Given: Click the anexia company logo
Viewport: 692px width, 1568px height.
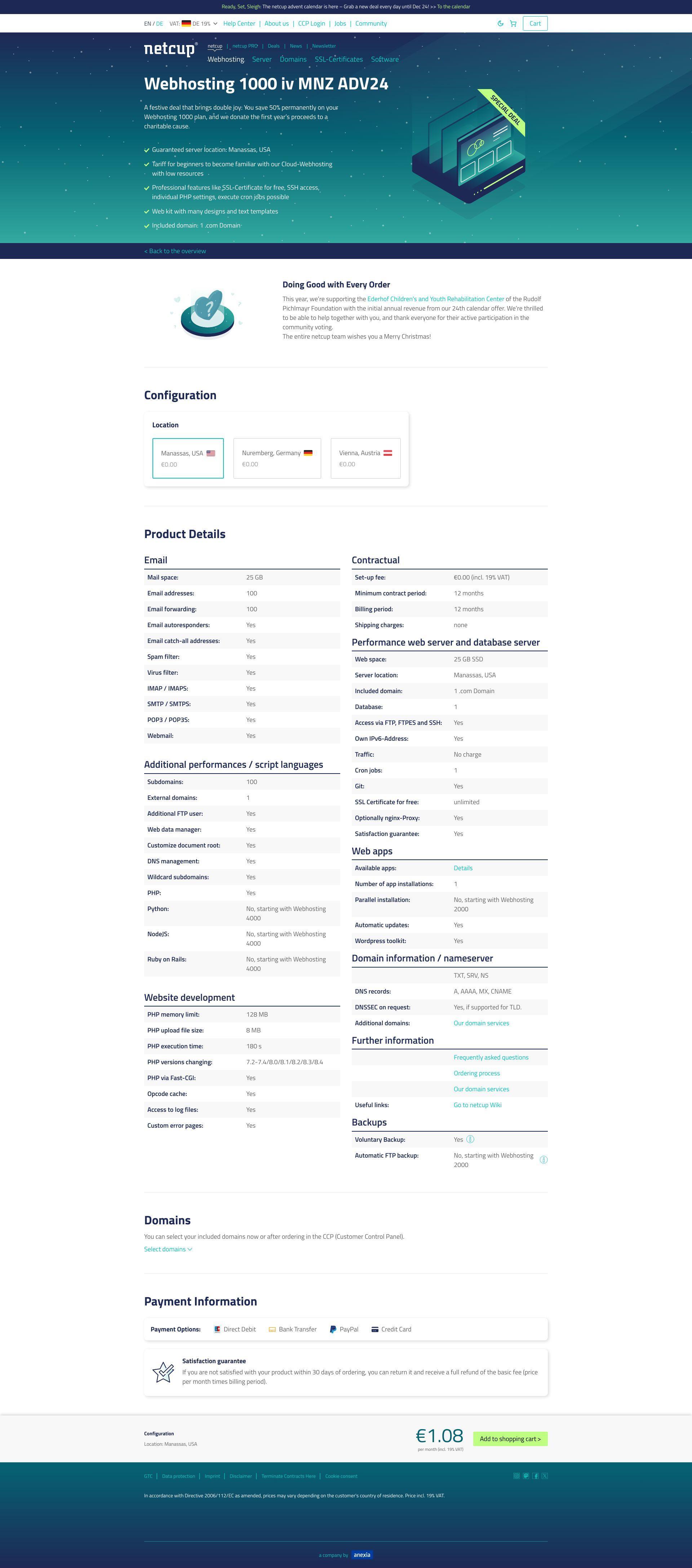Looking at the screenshot, I should coord(362,1555).
